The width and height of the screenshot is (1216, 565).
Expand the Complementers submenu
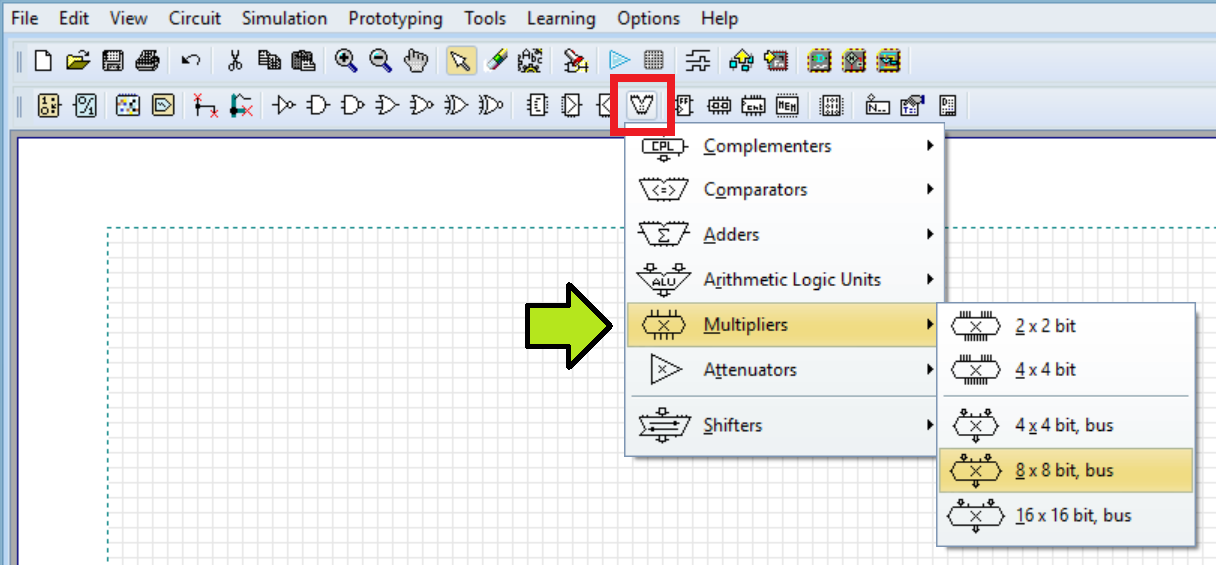[x=785, y=146]
